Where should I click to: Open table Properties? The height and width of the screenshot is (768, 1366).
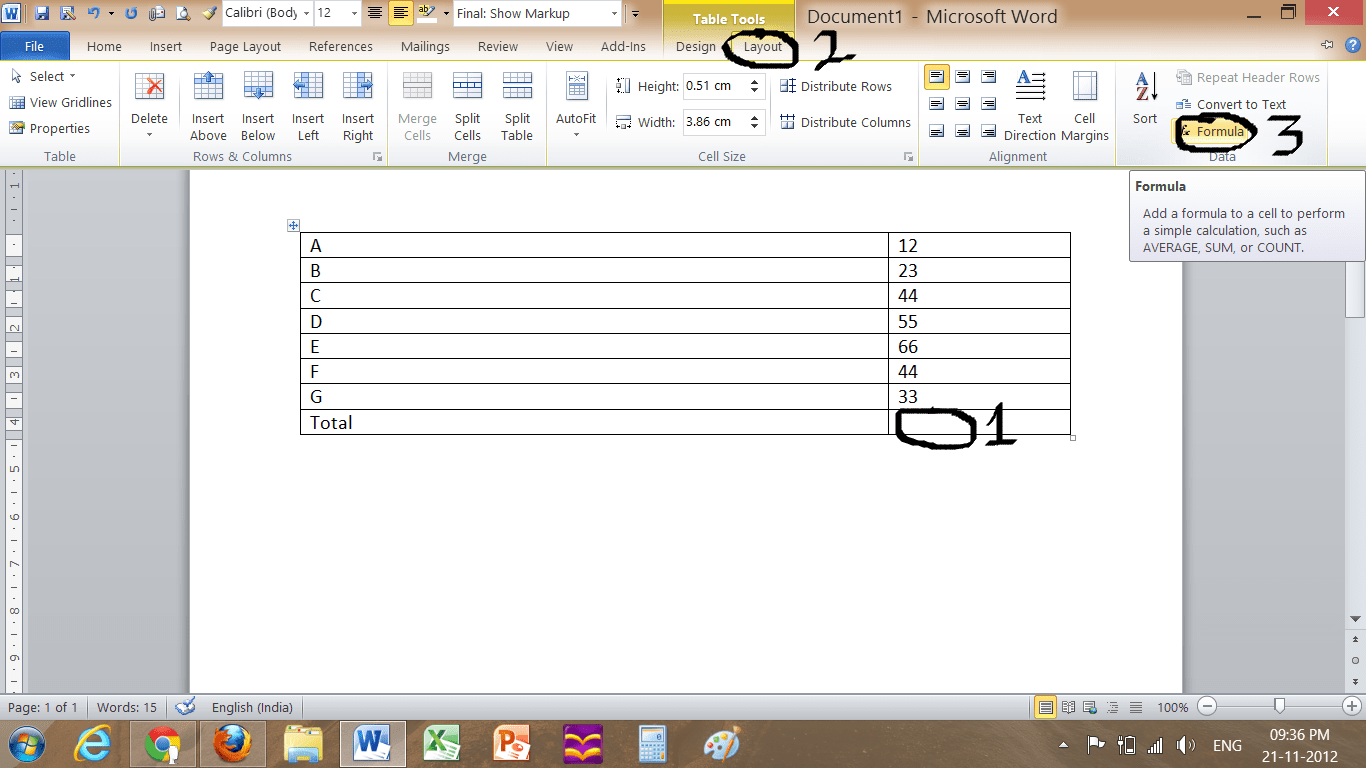pos(50,128)
